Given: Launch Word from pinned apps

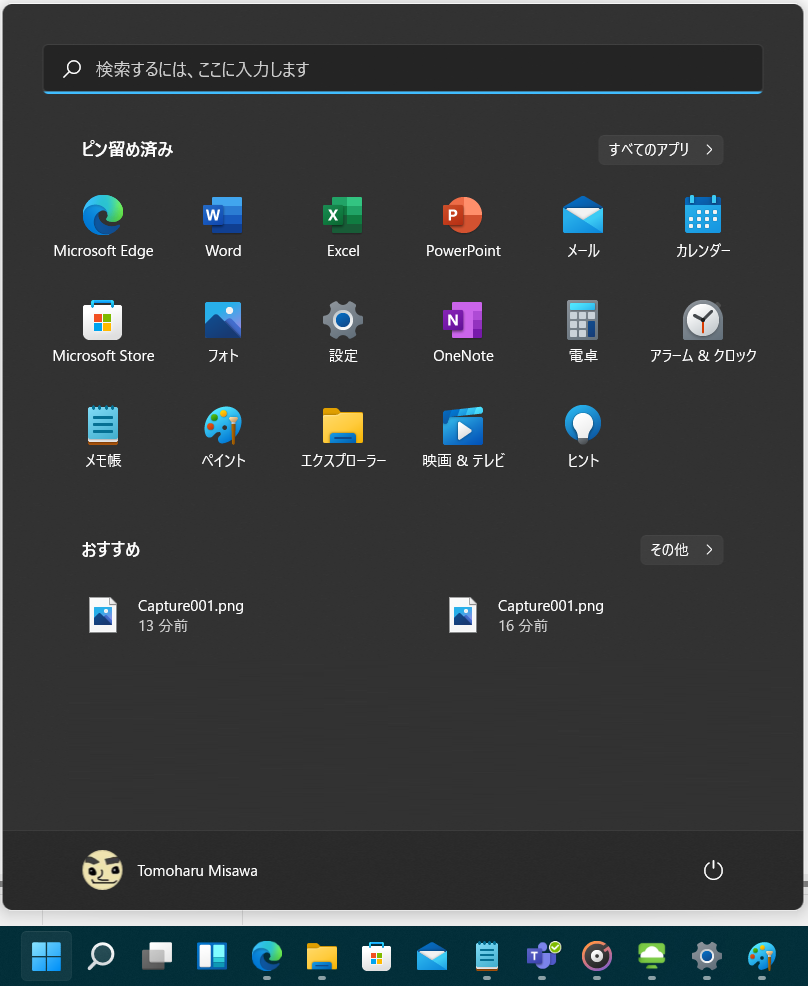Looking at the screenshot, I should [x=223, y=227].
